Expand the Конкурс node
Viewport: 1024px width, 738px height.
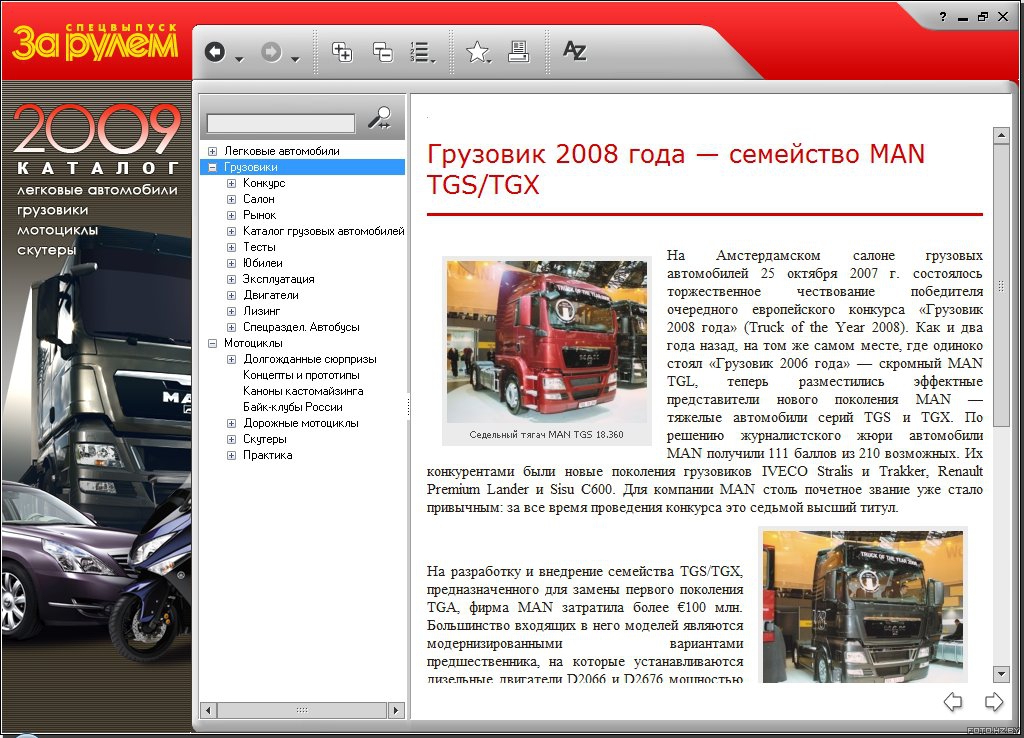click(x=231, y=184)
